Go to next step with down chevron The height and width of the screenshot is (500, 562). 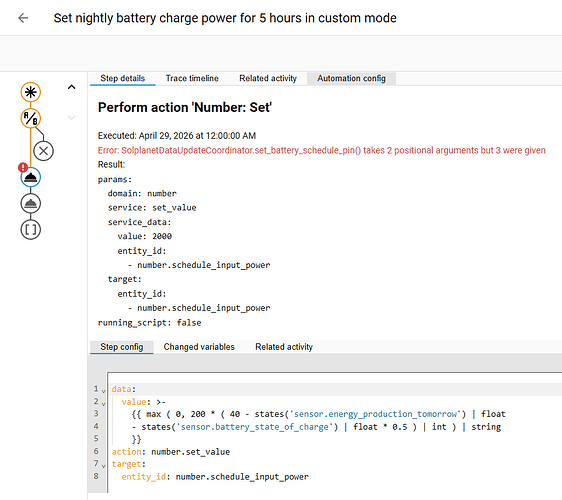coord(72,118)
